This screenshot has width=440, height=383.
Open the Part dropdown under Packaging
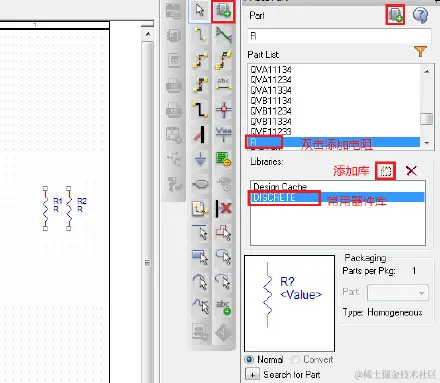398,293
